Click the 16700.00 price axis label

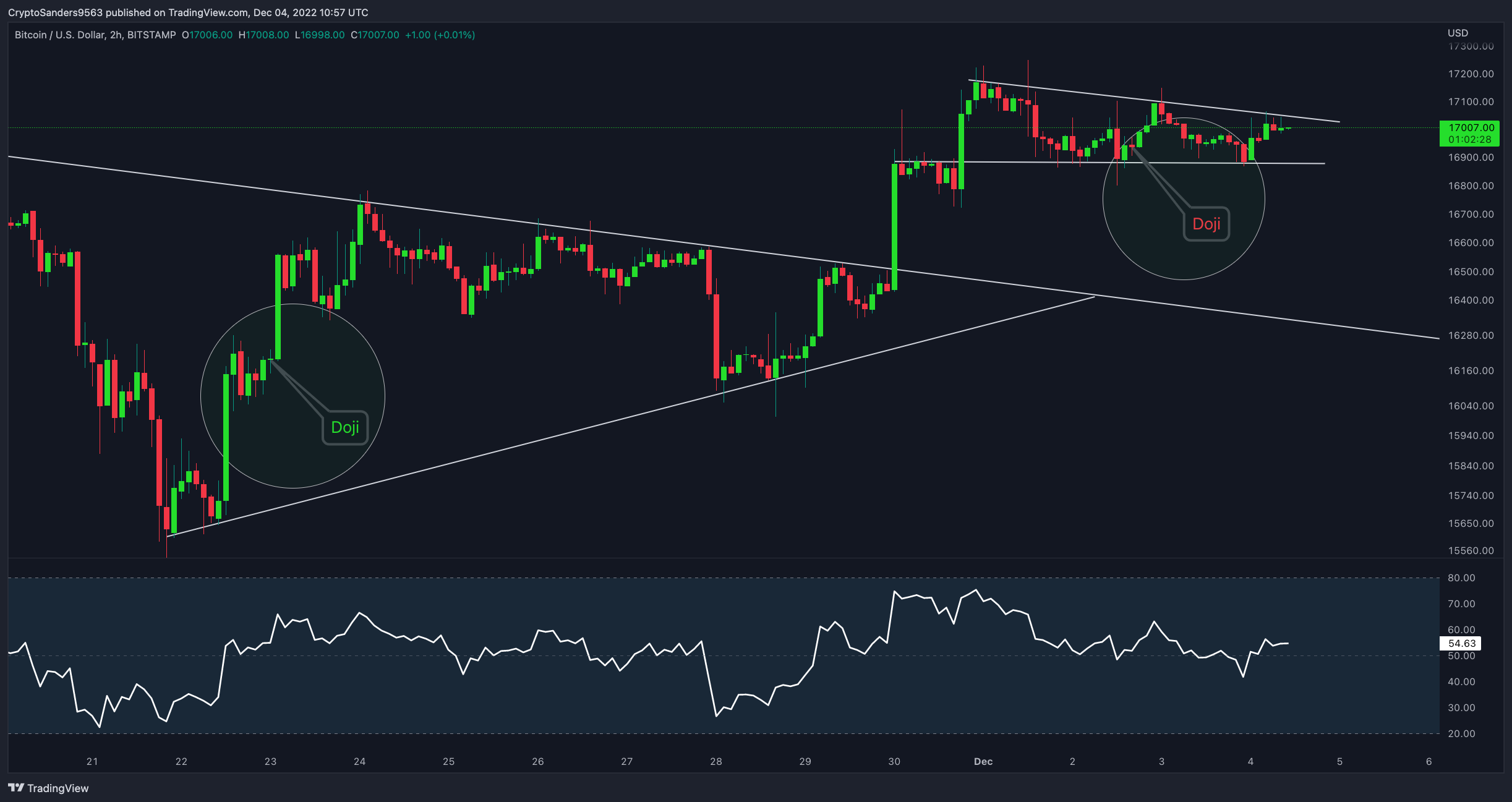tap(1471, 214)
